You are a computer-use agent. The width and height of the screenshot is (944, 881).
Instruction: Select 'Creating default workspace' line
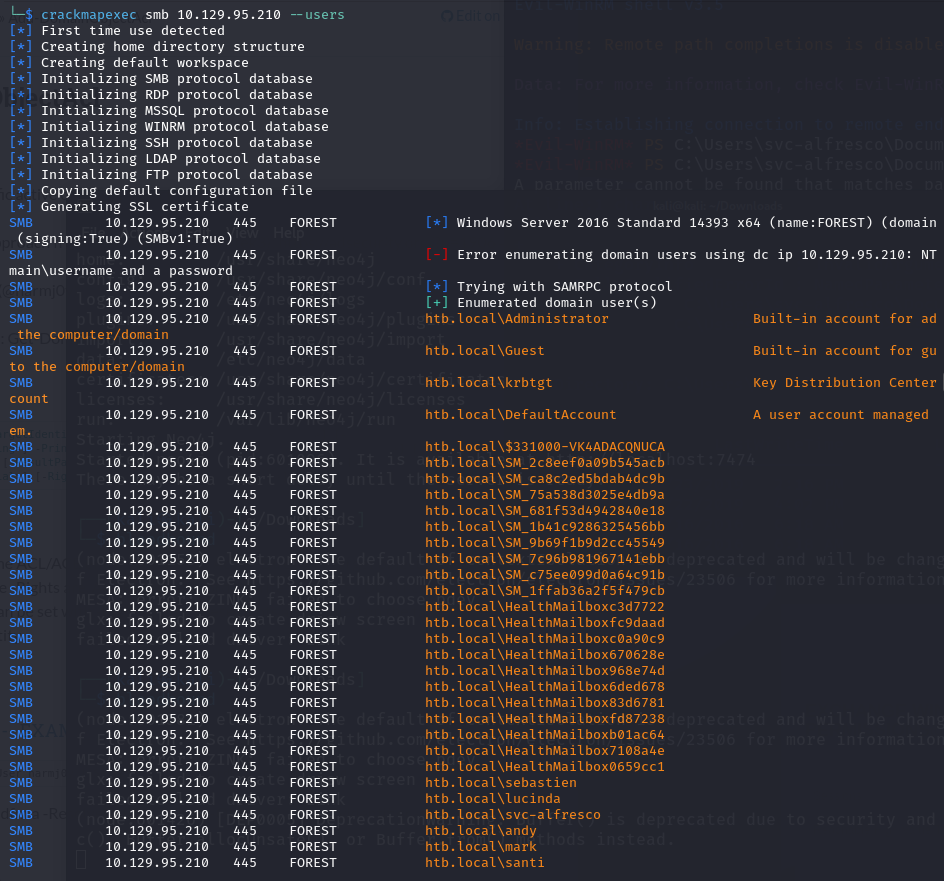click(144, 63)
